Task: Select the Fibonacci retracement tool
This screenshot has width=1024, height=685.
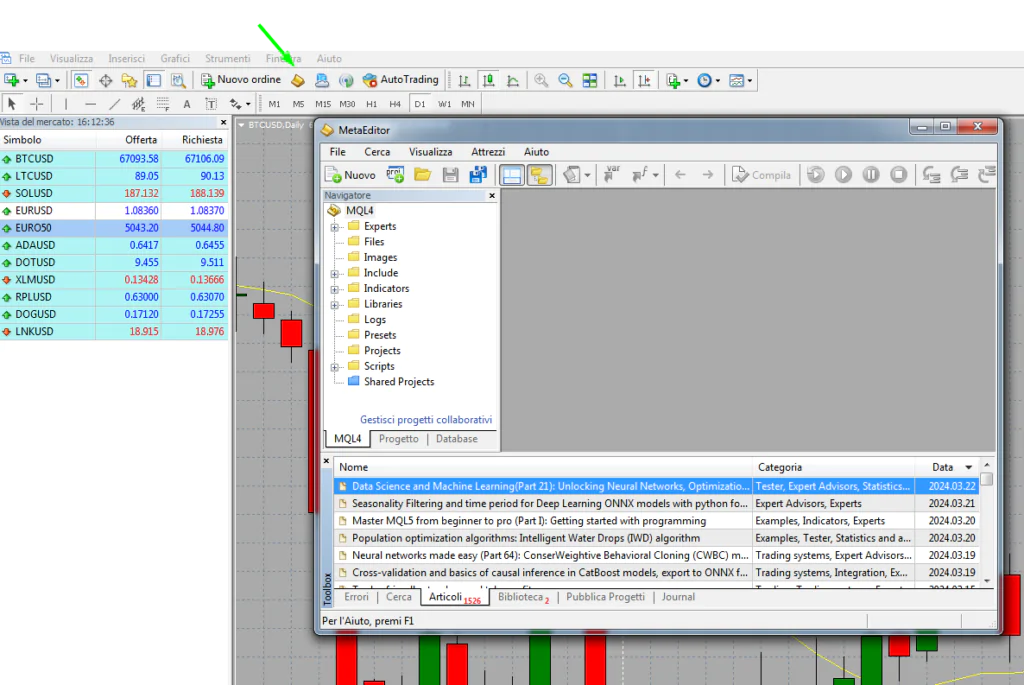Action: 163,104
